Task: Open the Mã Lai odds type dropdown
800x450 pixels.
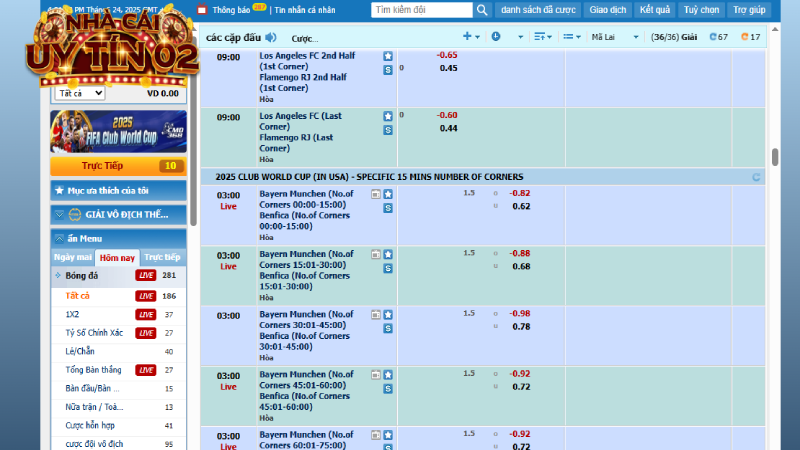Action: (612, 37)
